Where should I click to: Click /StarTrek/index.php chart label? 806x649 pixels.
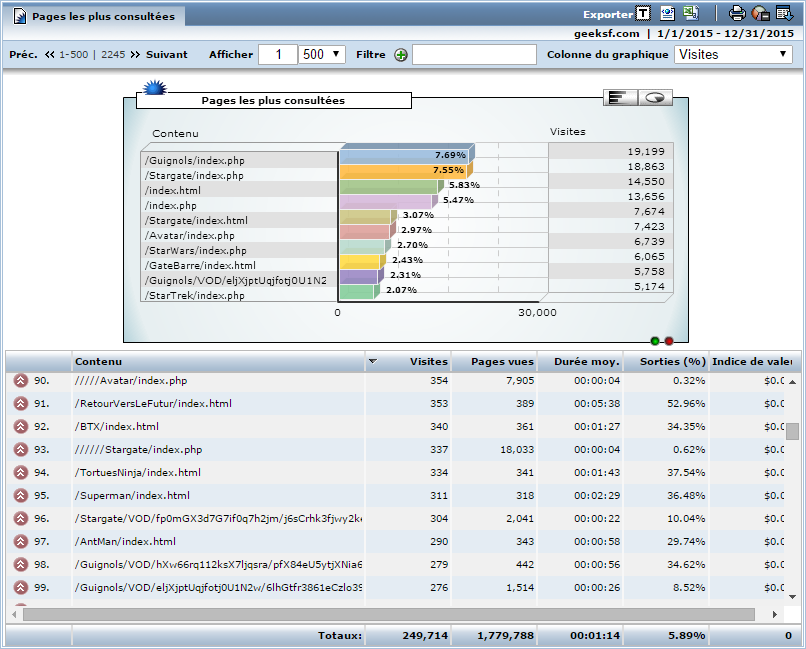point(194,295)
